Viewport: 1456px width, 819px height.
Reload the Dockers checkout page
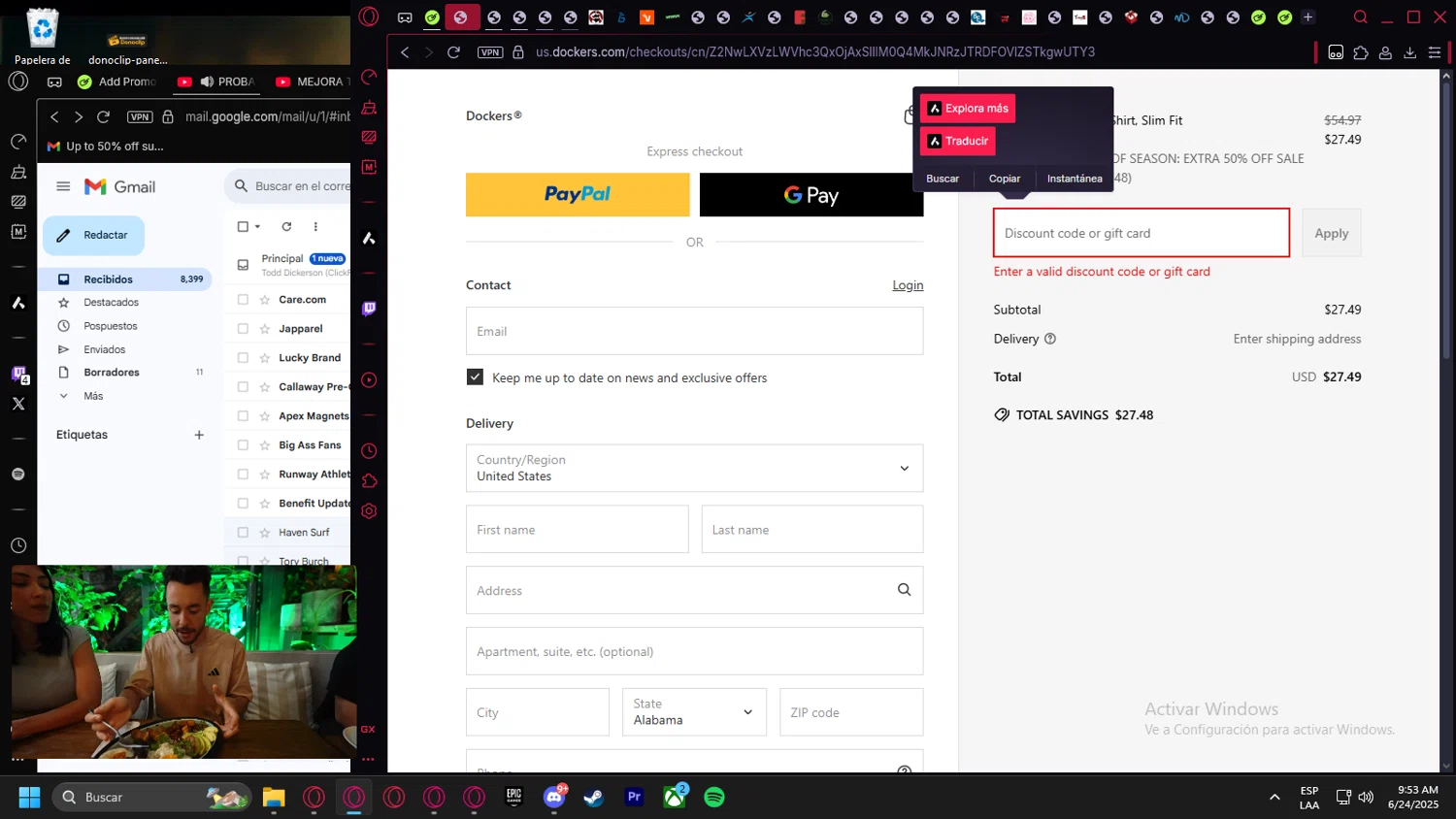coord(453,52)
